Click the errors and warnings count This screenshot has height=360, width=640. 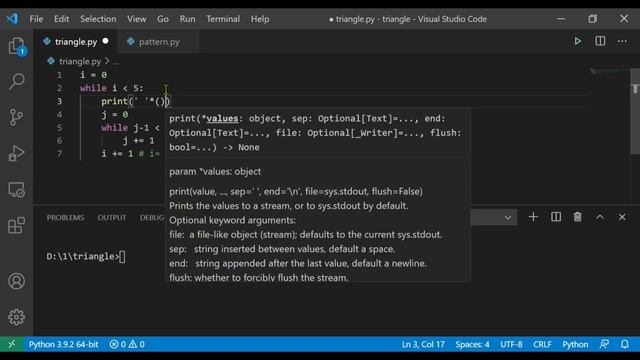coord(127,344)
